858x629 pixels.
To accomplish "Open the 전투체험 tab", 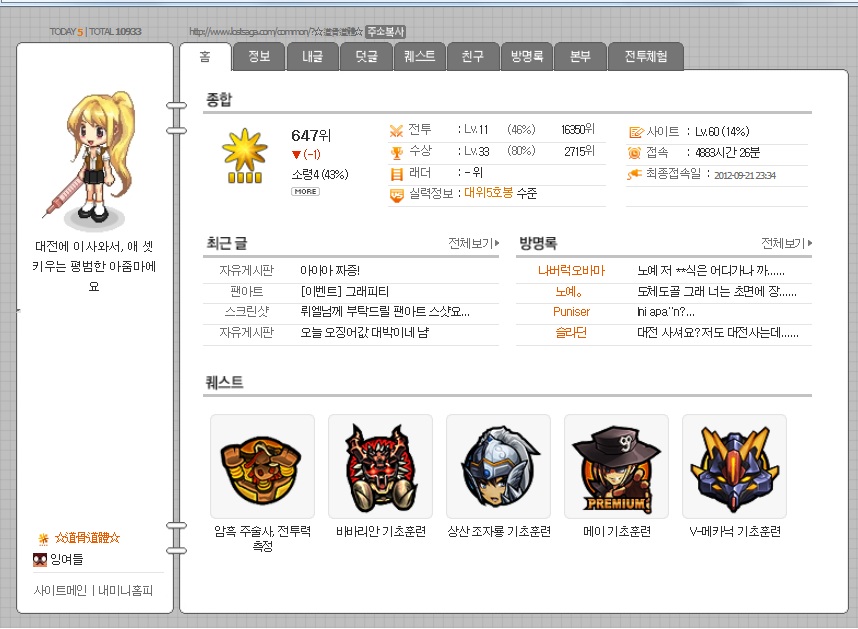I will pos(646,56).
